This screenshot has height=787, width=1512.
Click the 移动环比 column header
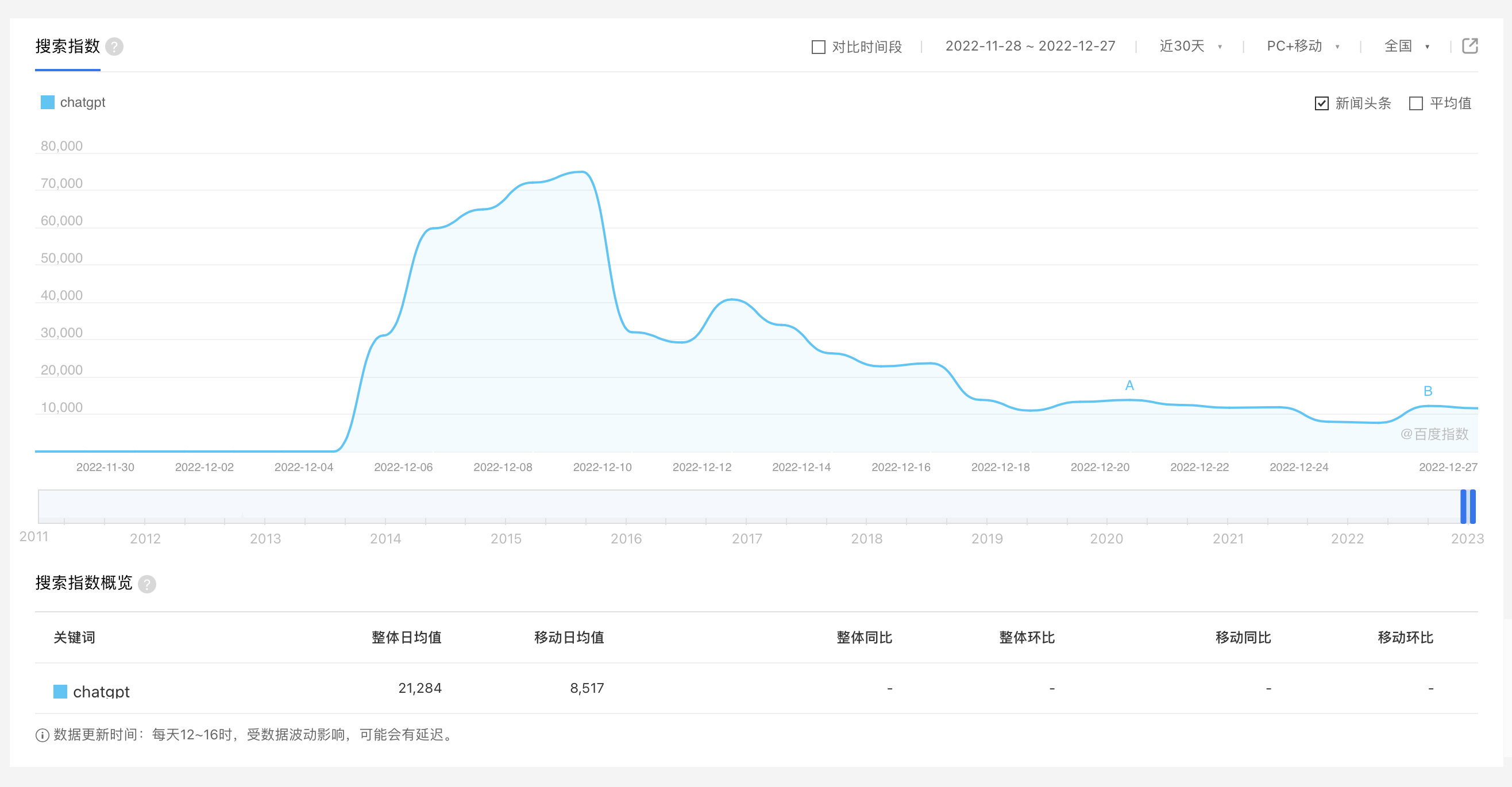point(1405,637)
